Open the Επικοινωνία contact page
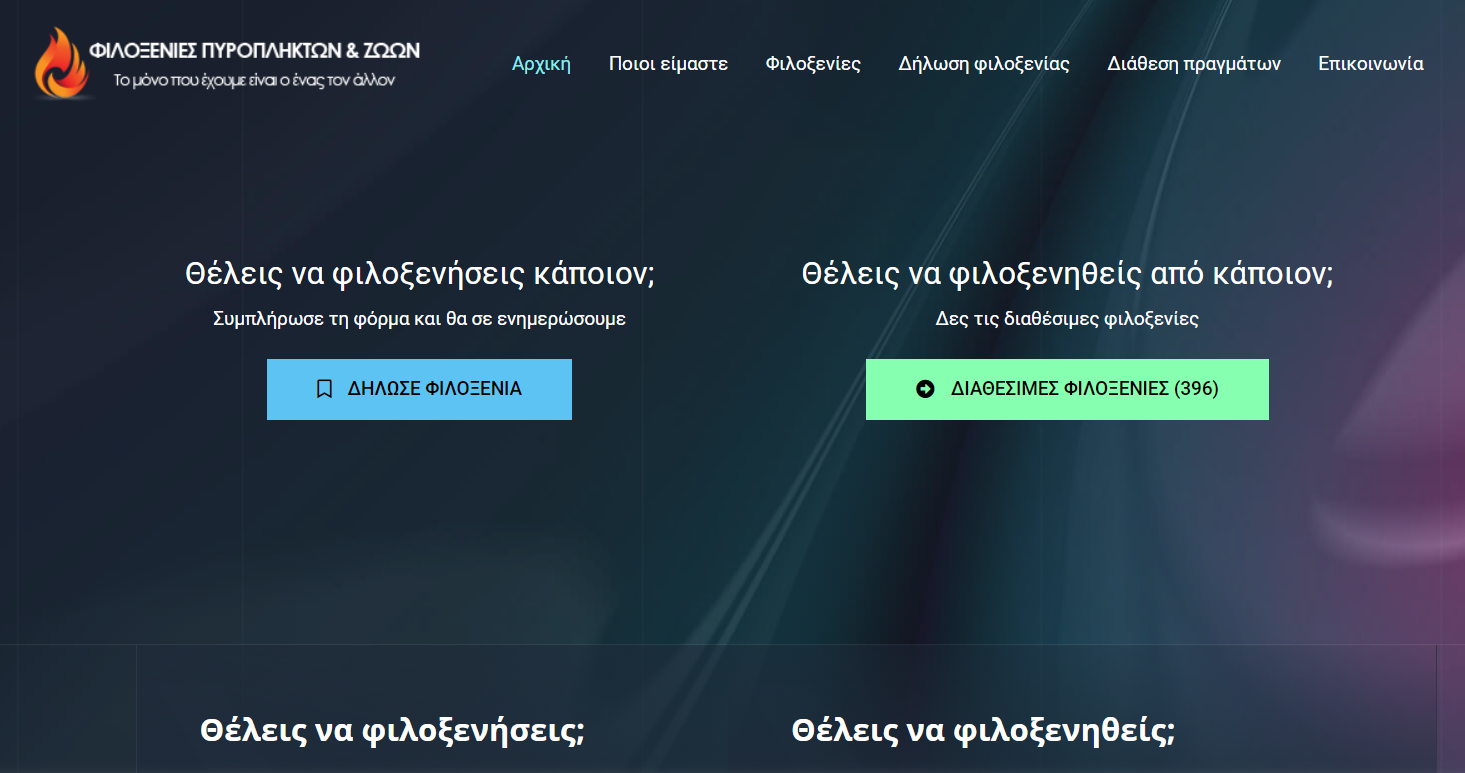 1370,64
